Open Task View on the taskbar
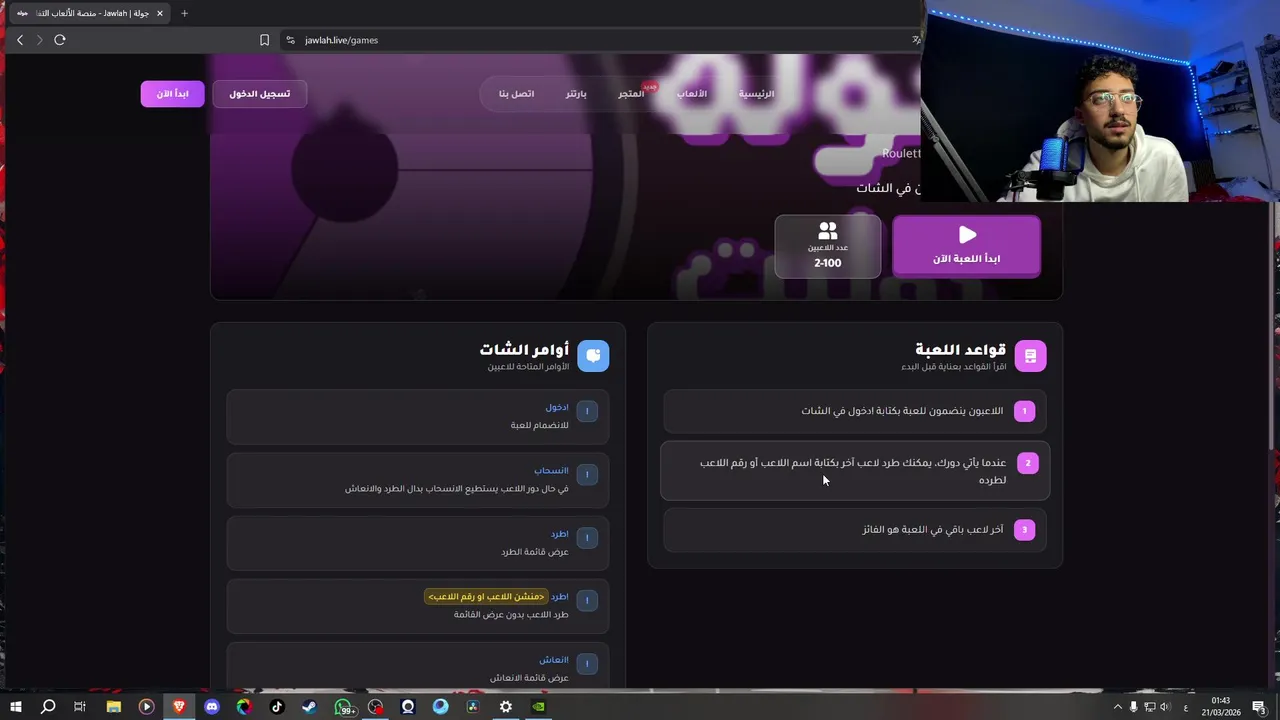 80,707
